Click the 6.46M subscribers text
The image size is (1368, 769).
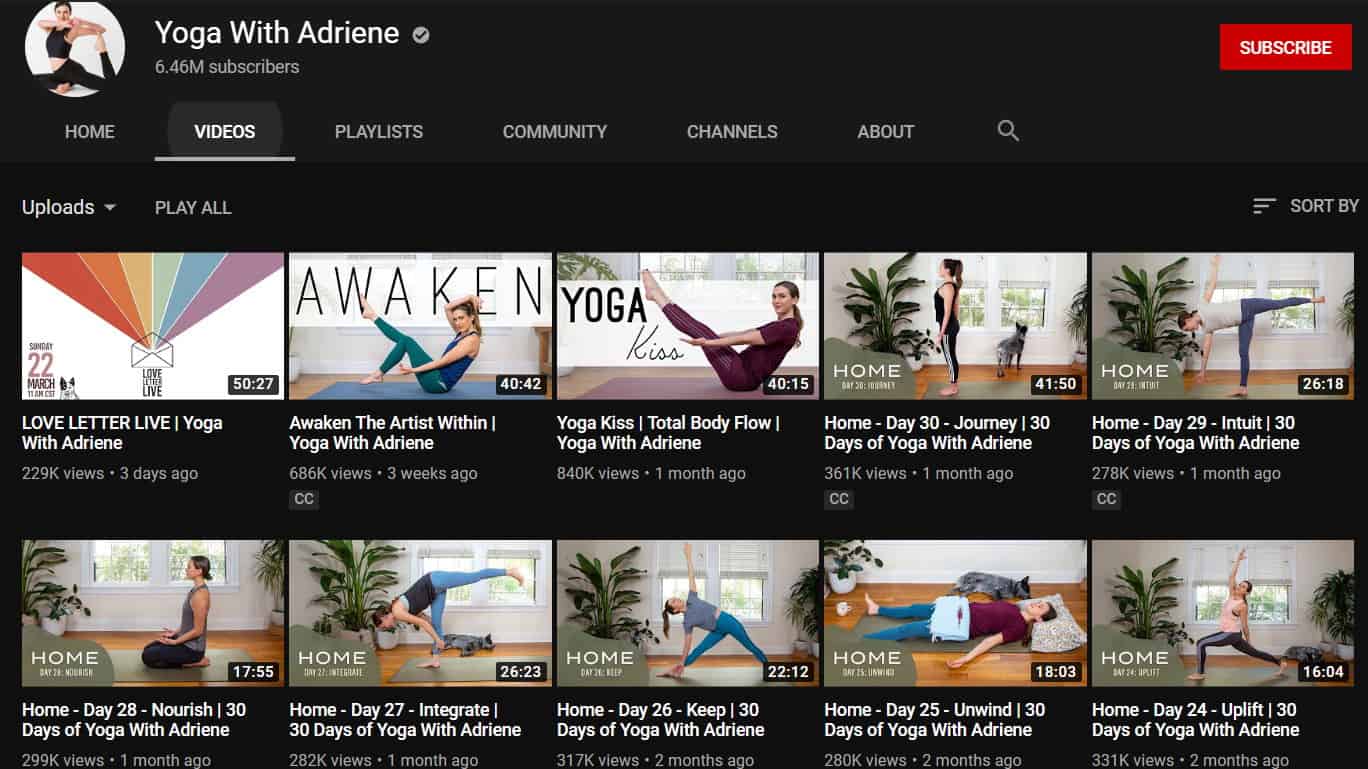point(227,67)
